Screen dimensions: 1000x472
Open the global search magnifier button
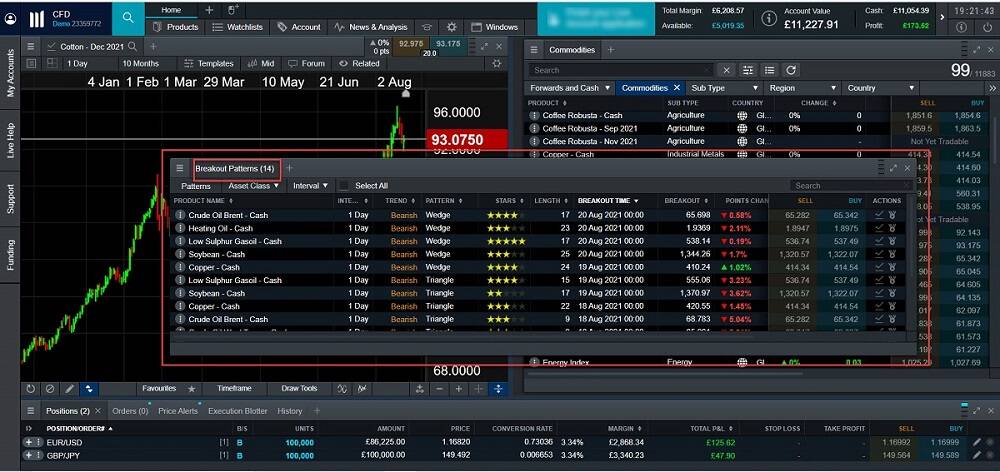(128, 18)
